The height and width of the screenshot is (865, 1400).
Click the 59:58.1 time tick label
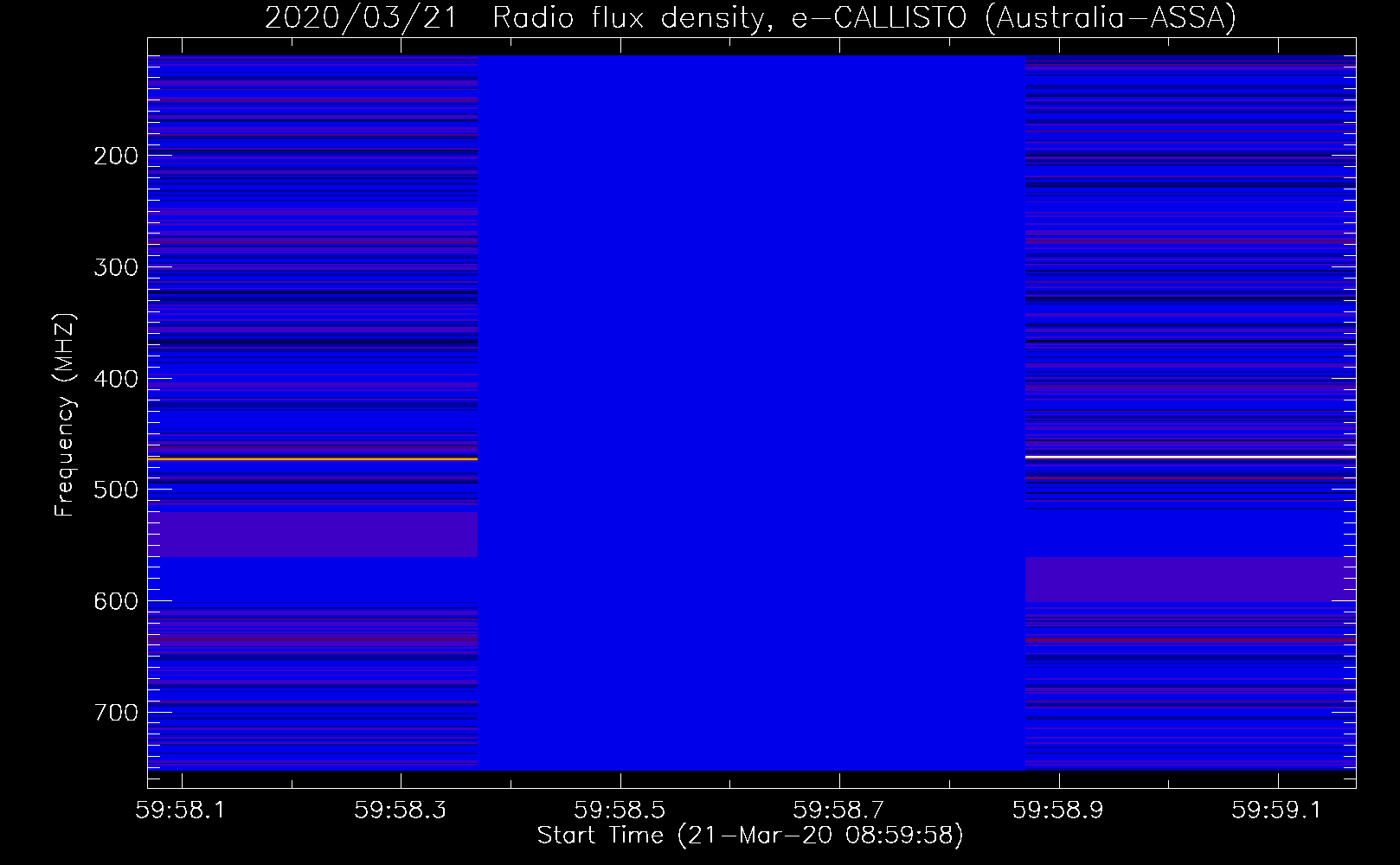[x=182, y=810]
